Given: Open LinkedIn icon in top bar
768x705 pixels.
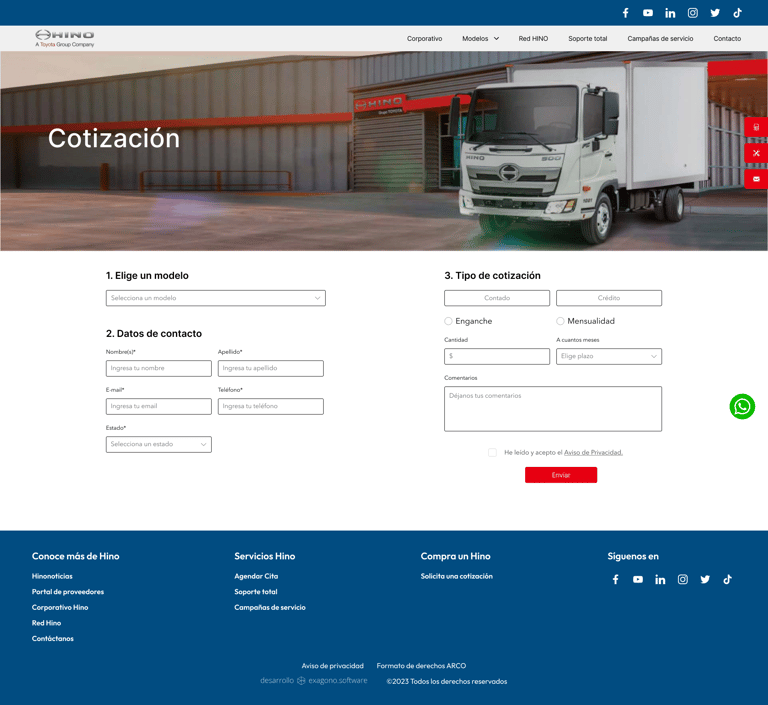Looking at the screenshot, I should tap(670, 13).
